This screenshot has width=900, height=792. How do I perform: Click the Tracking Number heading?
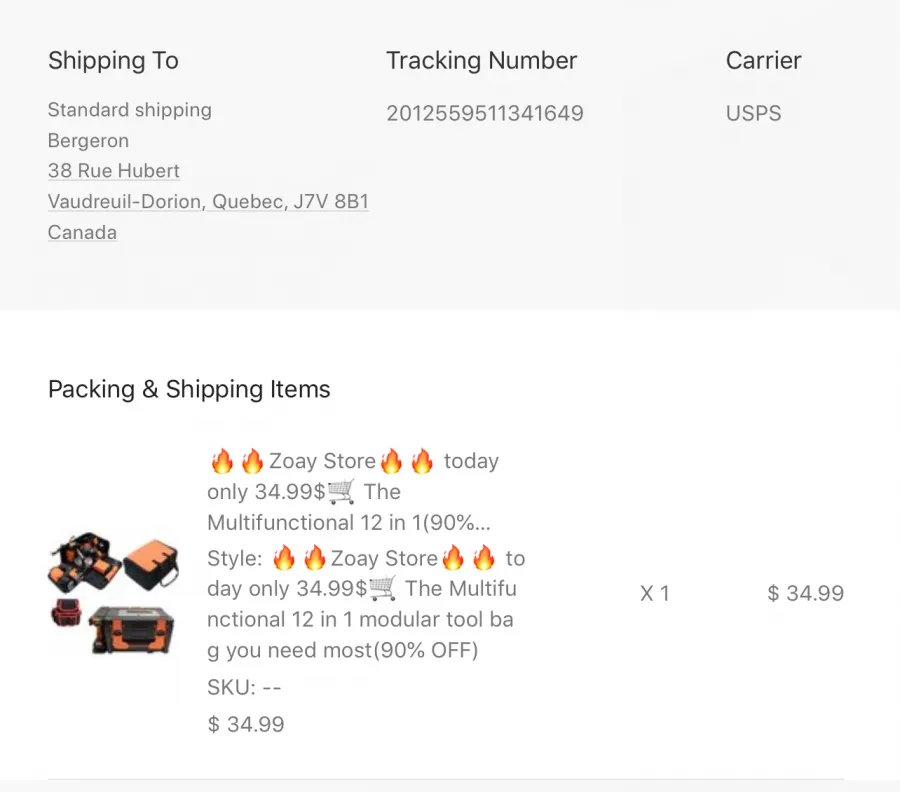[x=482, y=60]
